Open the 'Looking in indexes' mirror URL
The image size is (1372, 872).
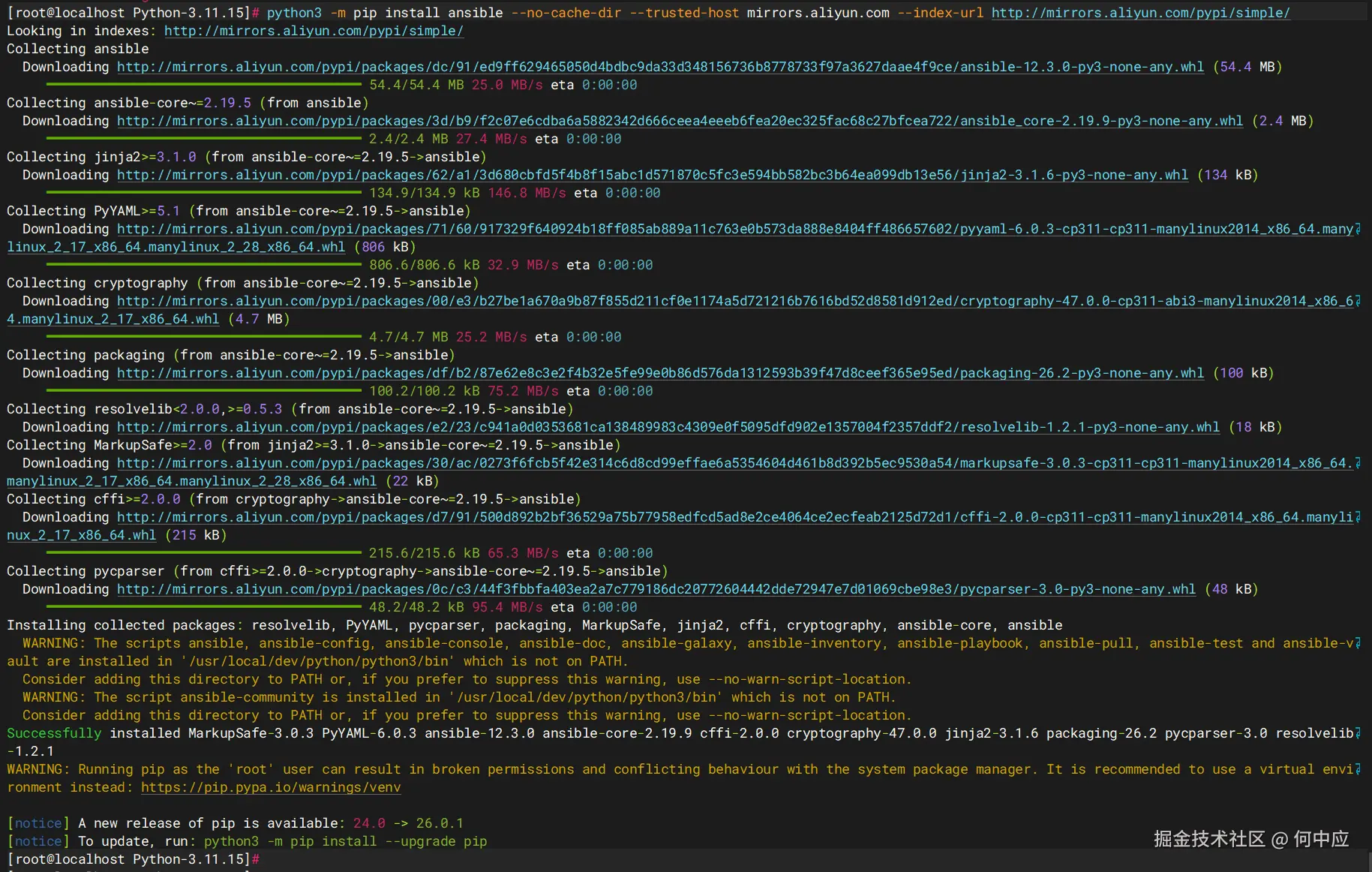point(314,31)
